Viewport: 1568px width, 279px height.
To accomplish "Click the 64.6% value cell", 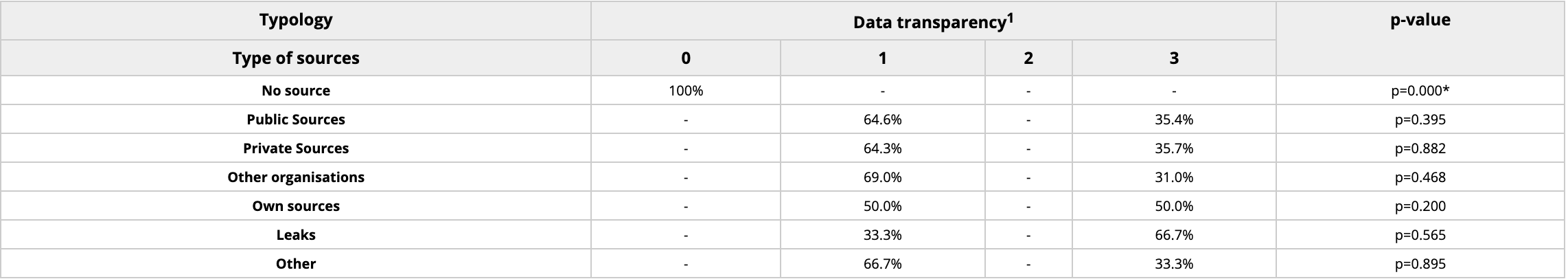I will click(882, 120).
